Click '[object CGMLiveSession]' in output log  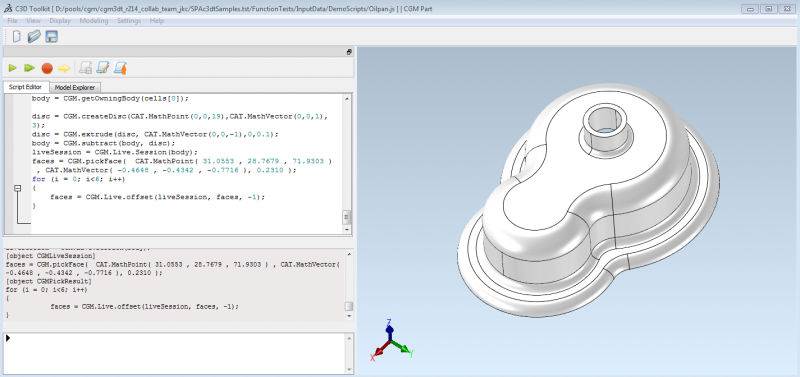pos(51,255)
